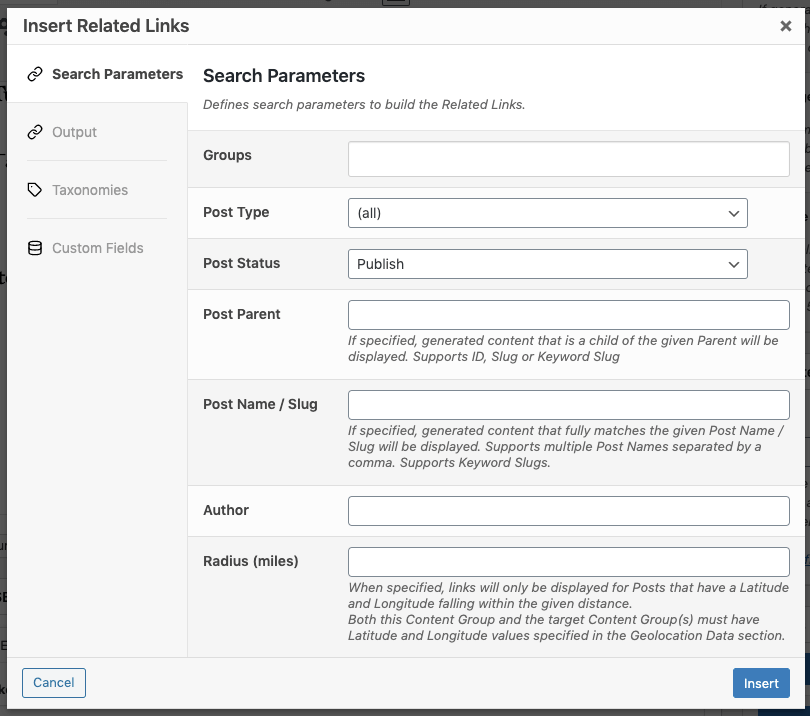Viewport: 810px width, 716px height.
Task: Click inside the Groups field
Action: click(568, 158)
